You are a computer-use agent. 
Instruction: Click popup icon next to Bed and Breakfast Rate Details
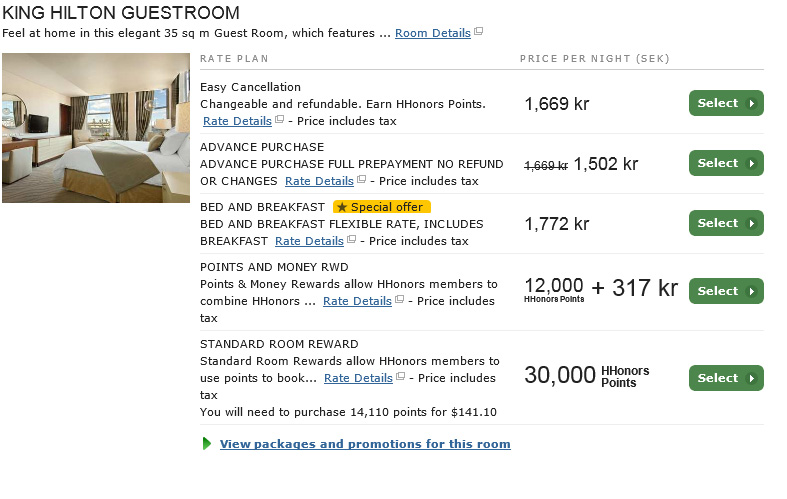coord(351,241)
